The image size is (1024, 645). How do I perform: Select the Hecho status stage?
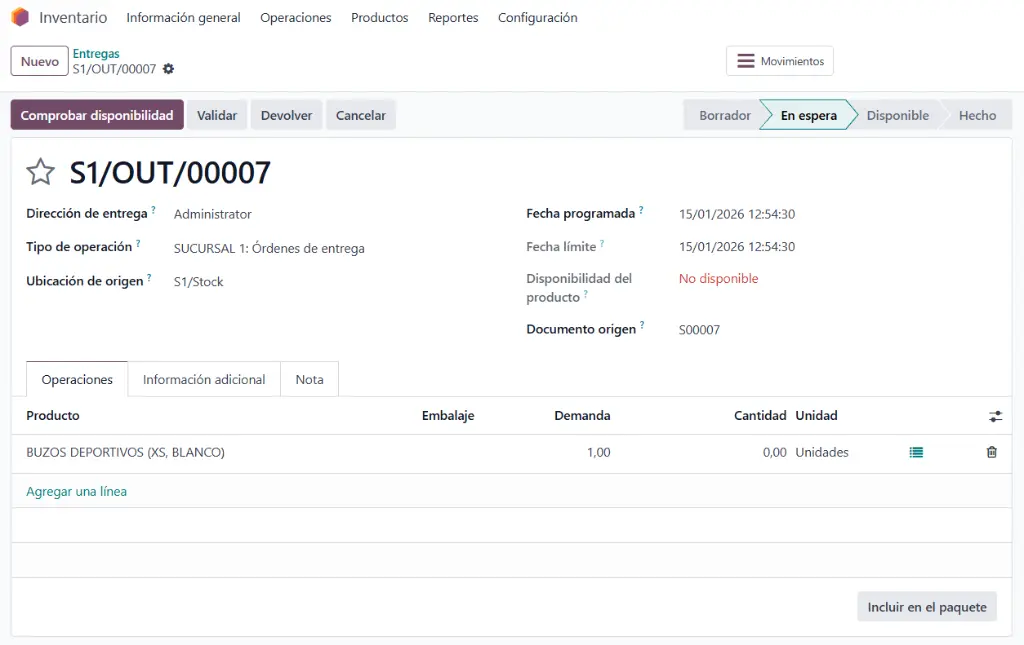click(x=977, y=115)
